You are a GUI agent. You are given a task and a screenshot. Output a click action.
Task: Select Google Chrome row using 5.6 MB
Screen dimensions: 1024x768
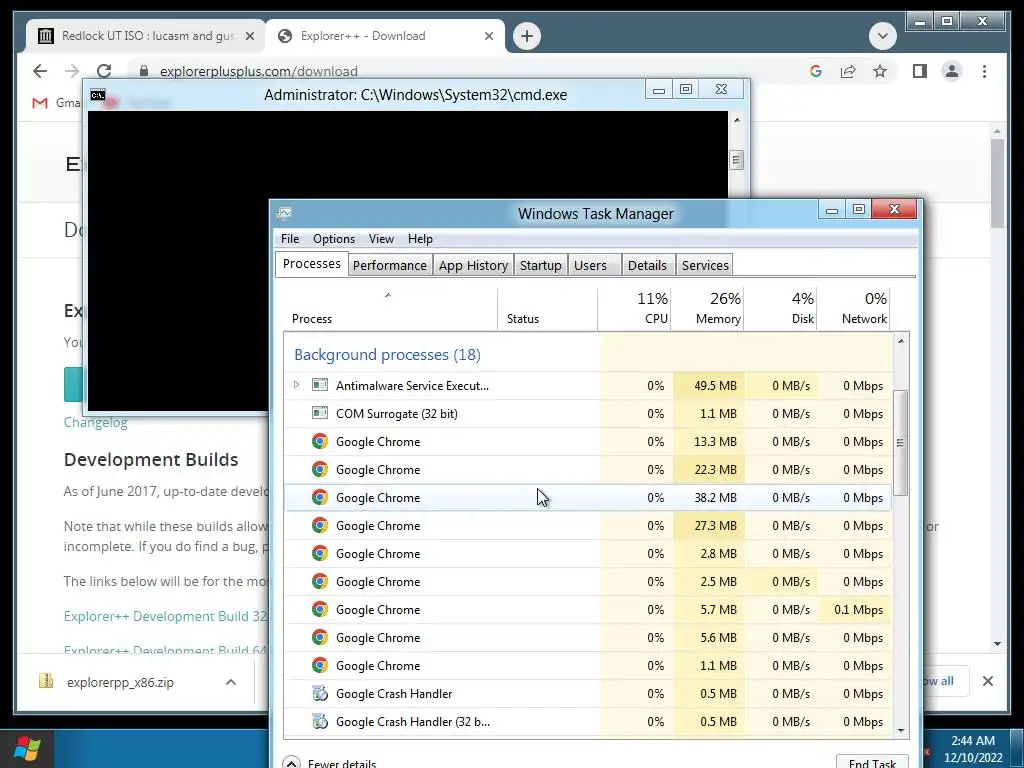(x=588, y=638)
